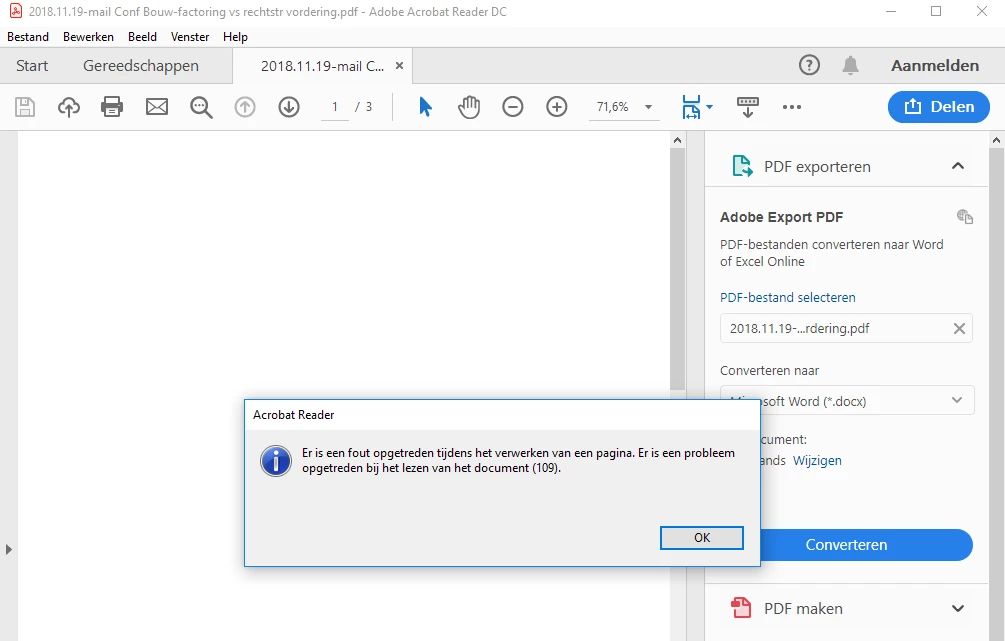Open the help question mark icon
This screenshot has width=1005, height=641.
(x=809, y=65)
